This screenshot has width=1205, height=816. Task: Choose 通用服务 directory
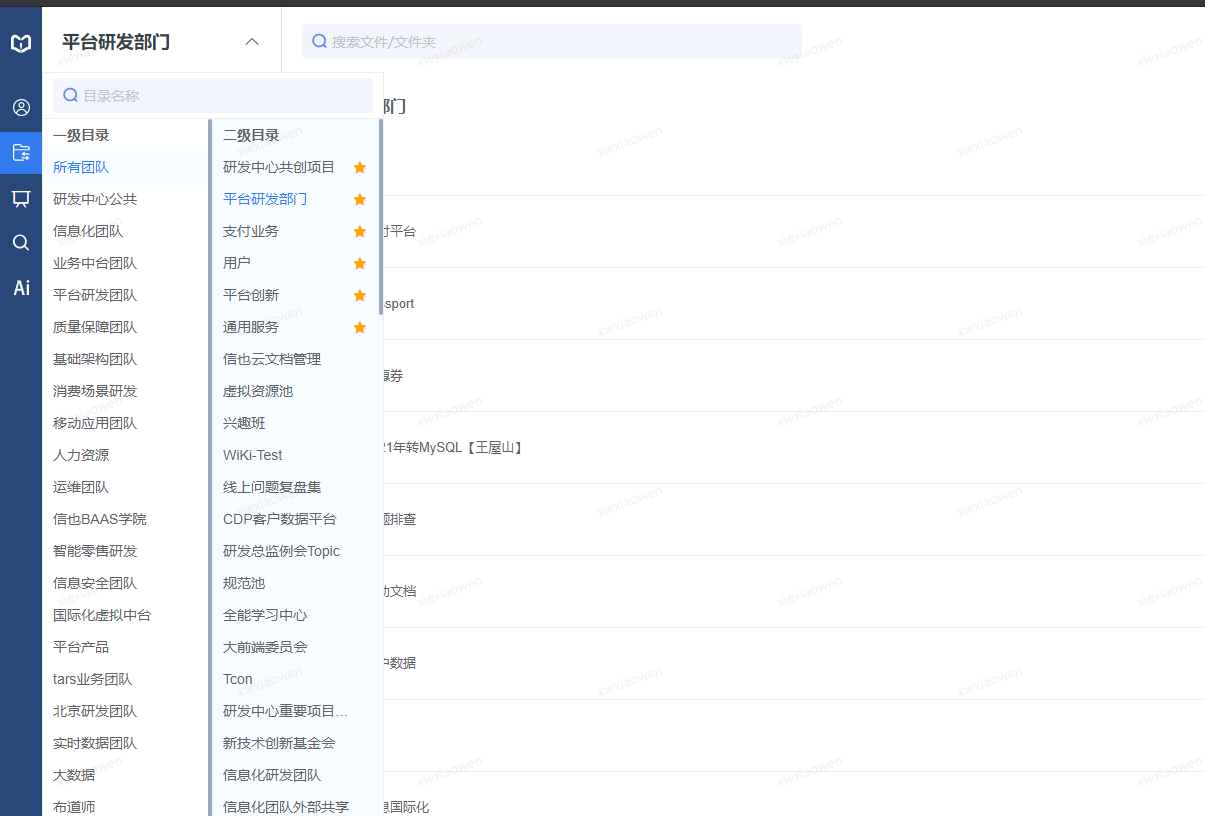[251, 327]
